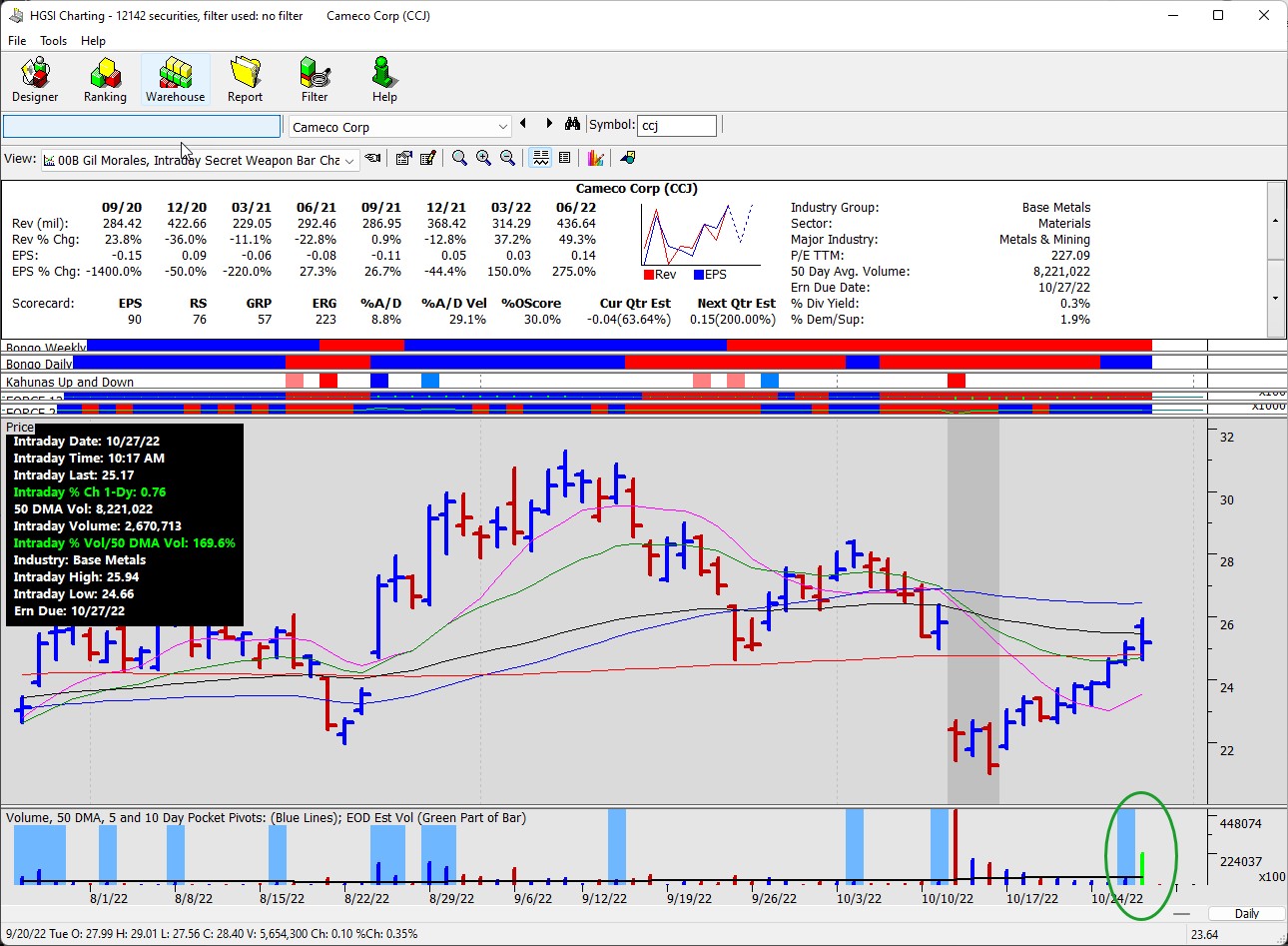Go to the previous security arrow
This screenshot has width=1288, height=946.
[523, 124]
